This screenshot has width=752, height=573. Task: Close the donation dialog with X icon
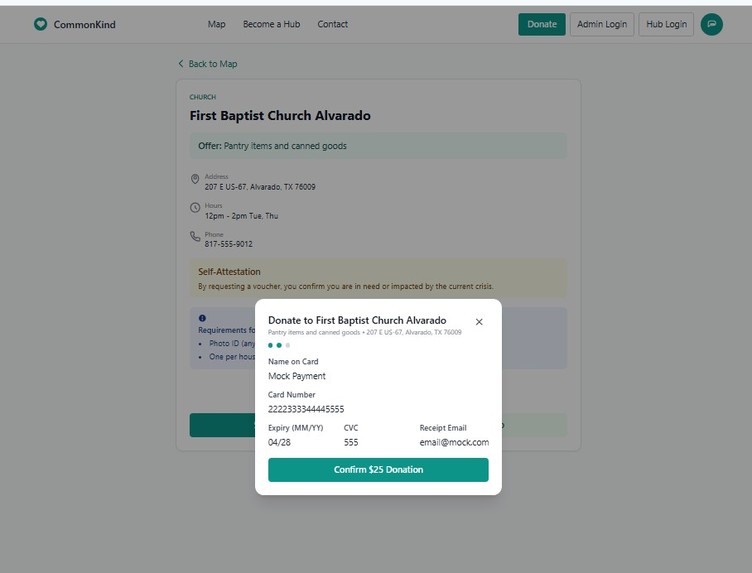pyautogui.click(x=479, y=322)
